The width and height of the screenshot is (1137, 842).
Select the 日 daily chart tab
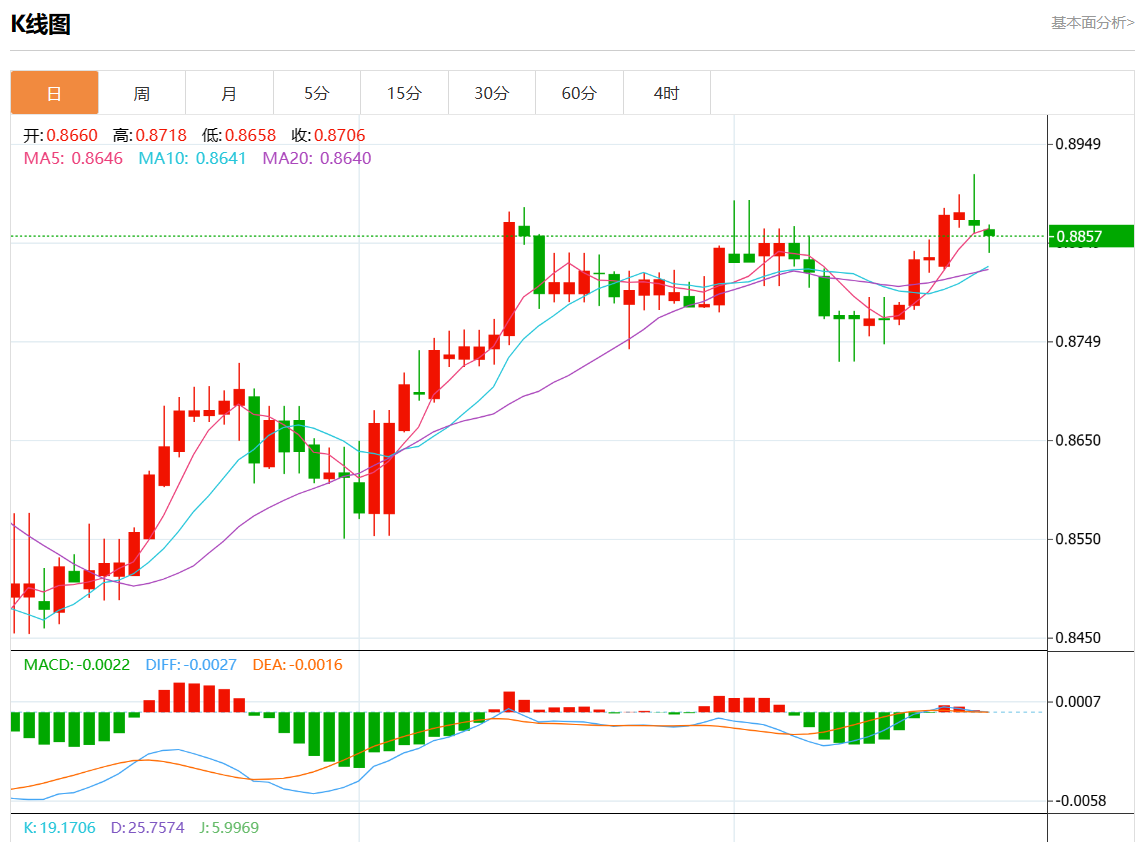[54, 93]
